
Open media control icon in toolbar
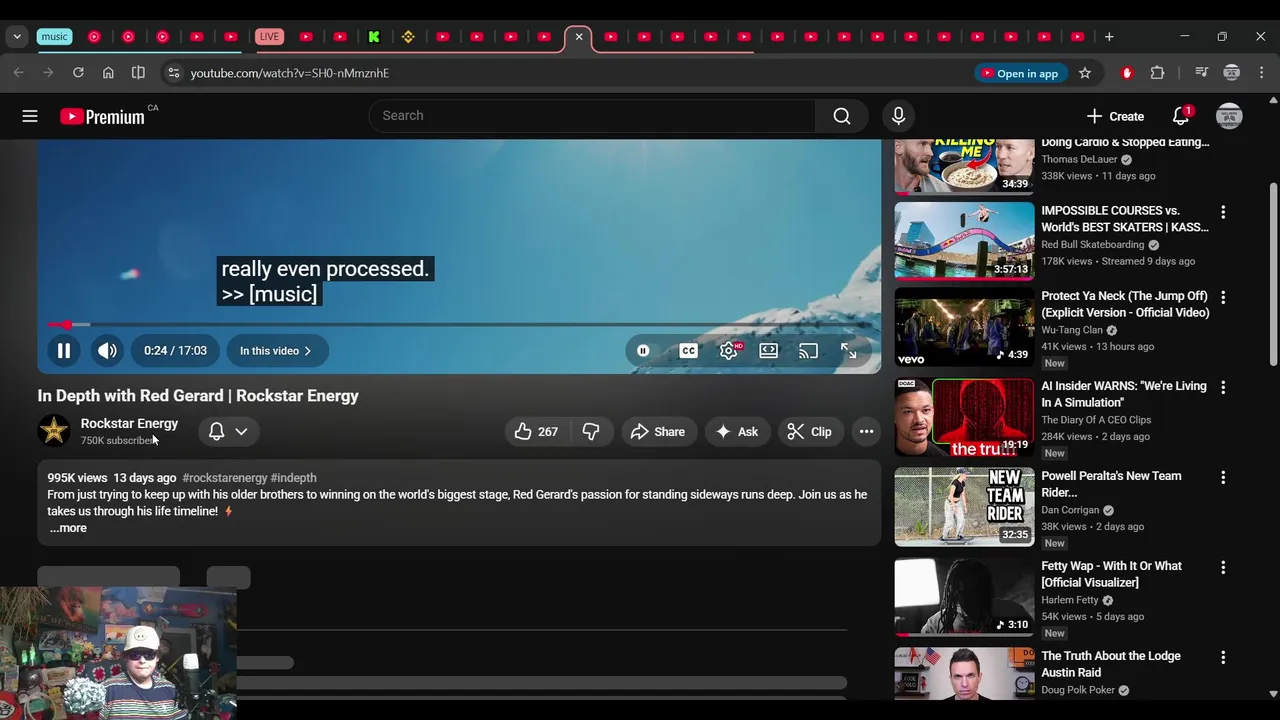tap(1202, 73)
